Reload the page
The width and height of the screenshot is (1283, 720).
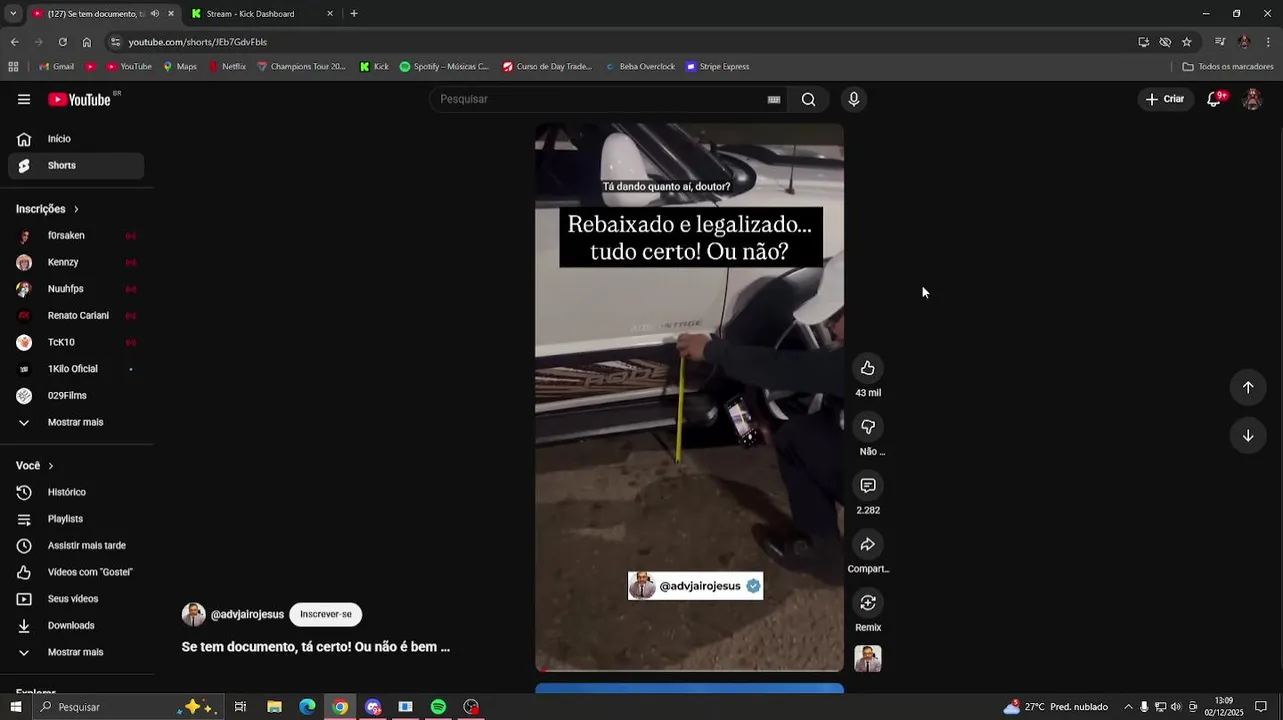(x=62, y=42)
